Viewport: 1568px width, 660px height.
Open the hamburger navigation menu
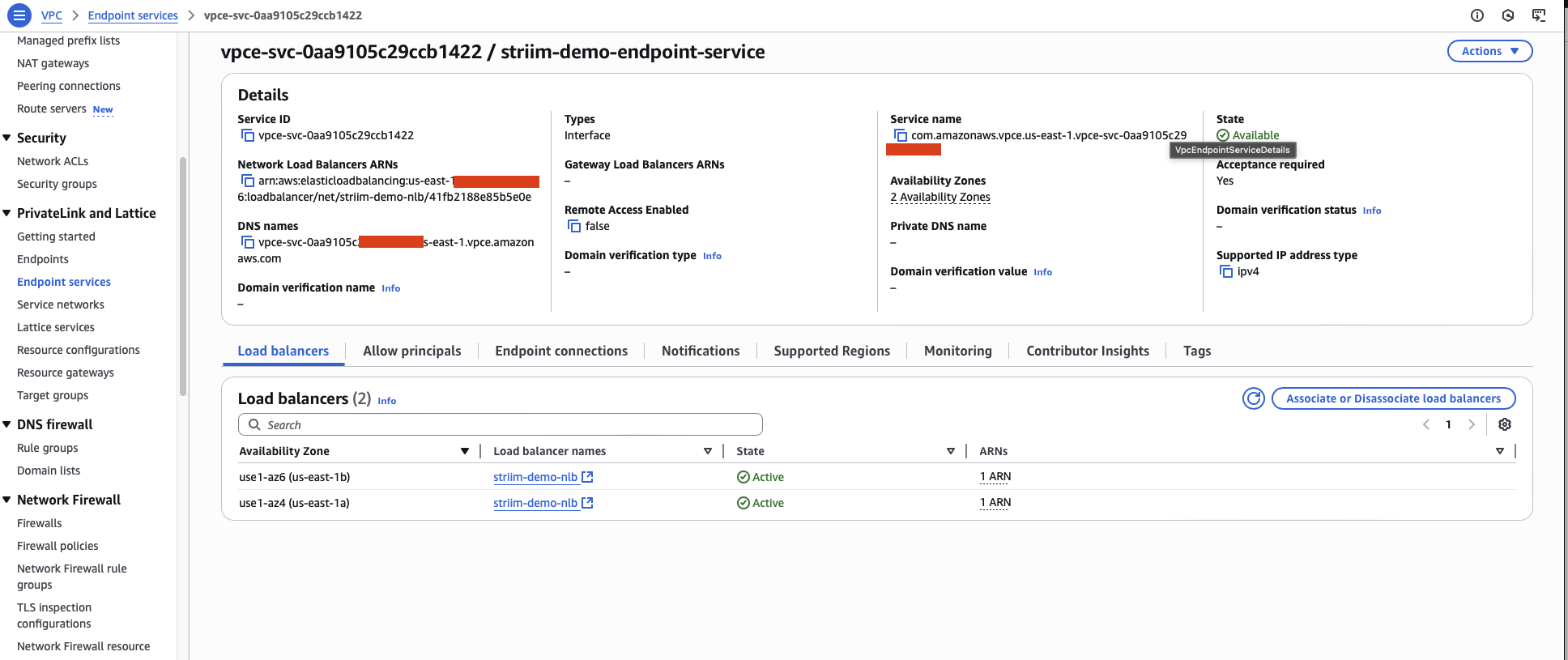(19, 15)
